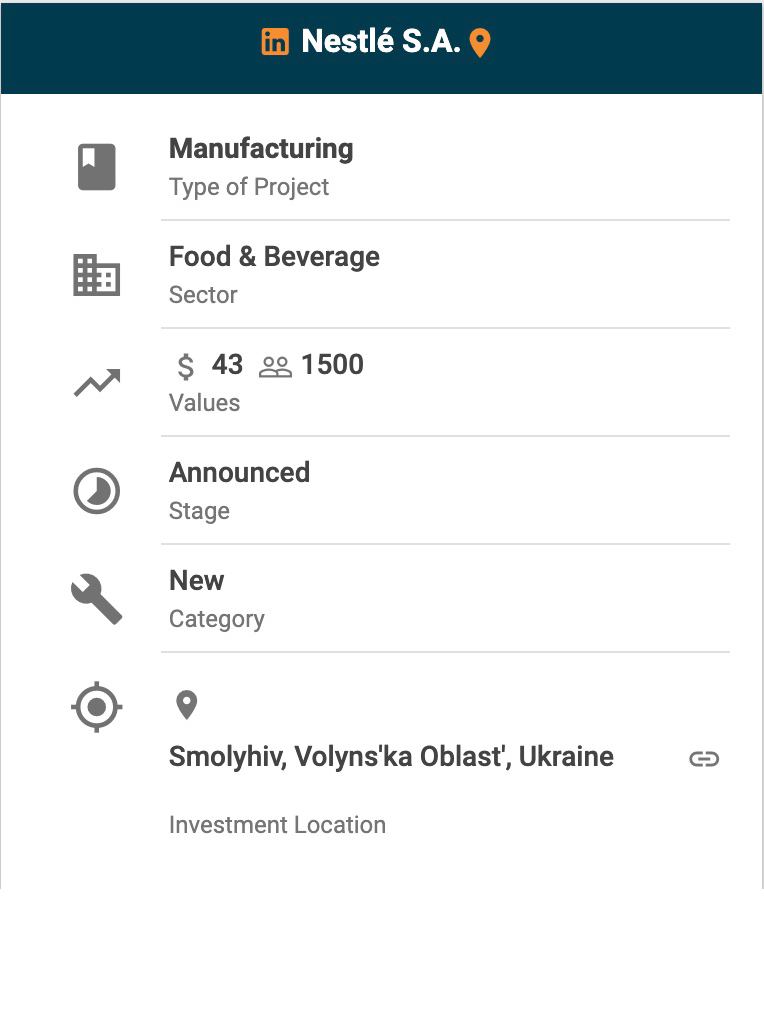The image size is (764, 1010).
Task: Click the gray pin above Smolyhiv address
Action: click(x=186, y=705)
